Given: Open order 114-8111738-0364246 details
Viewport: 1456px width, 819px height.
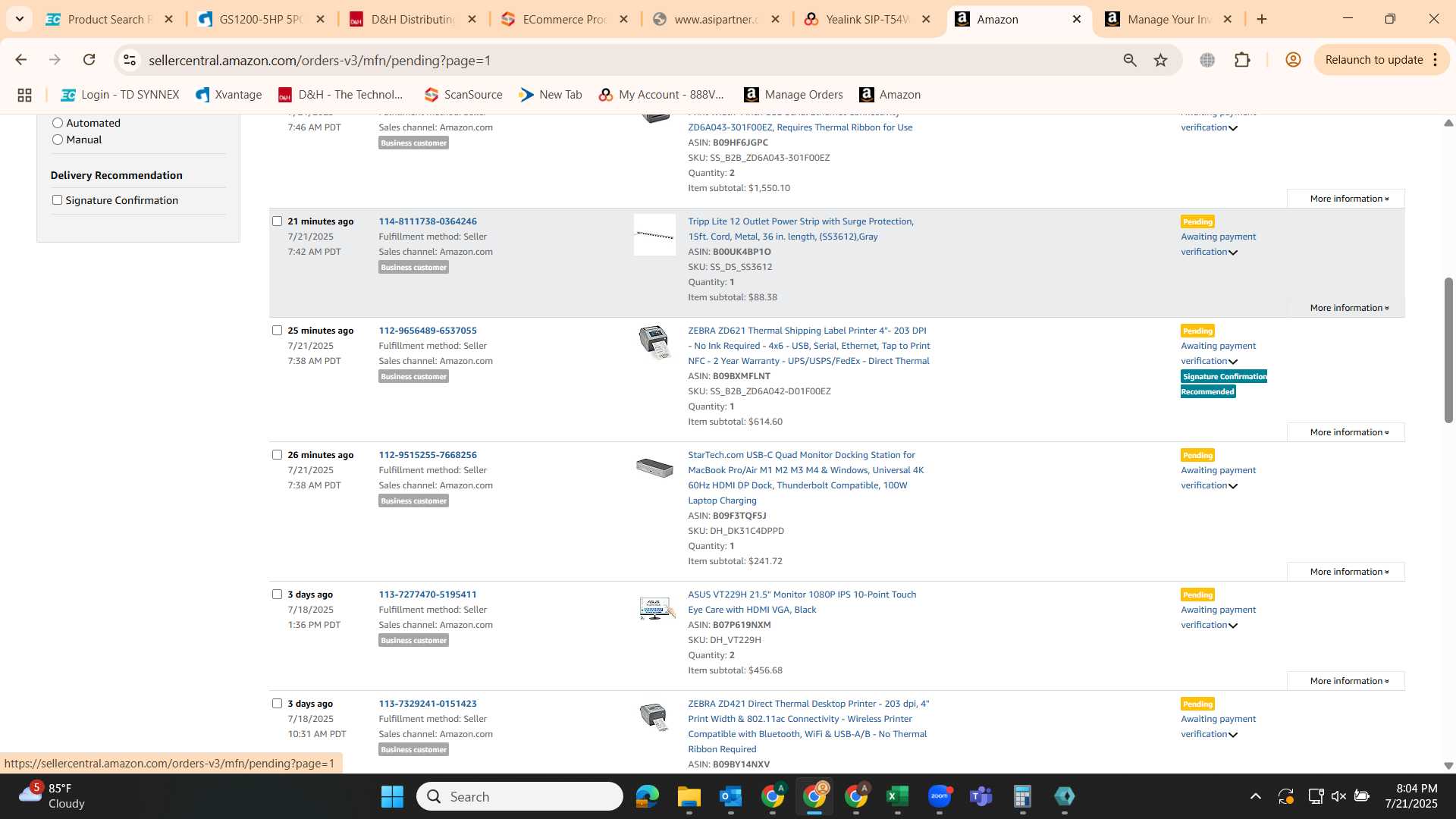Looking at the screenshot, I should coord(428,221).
